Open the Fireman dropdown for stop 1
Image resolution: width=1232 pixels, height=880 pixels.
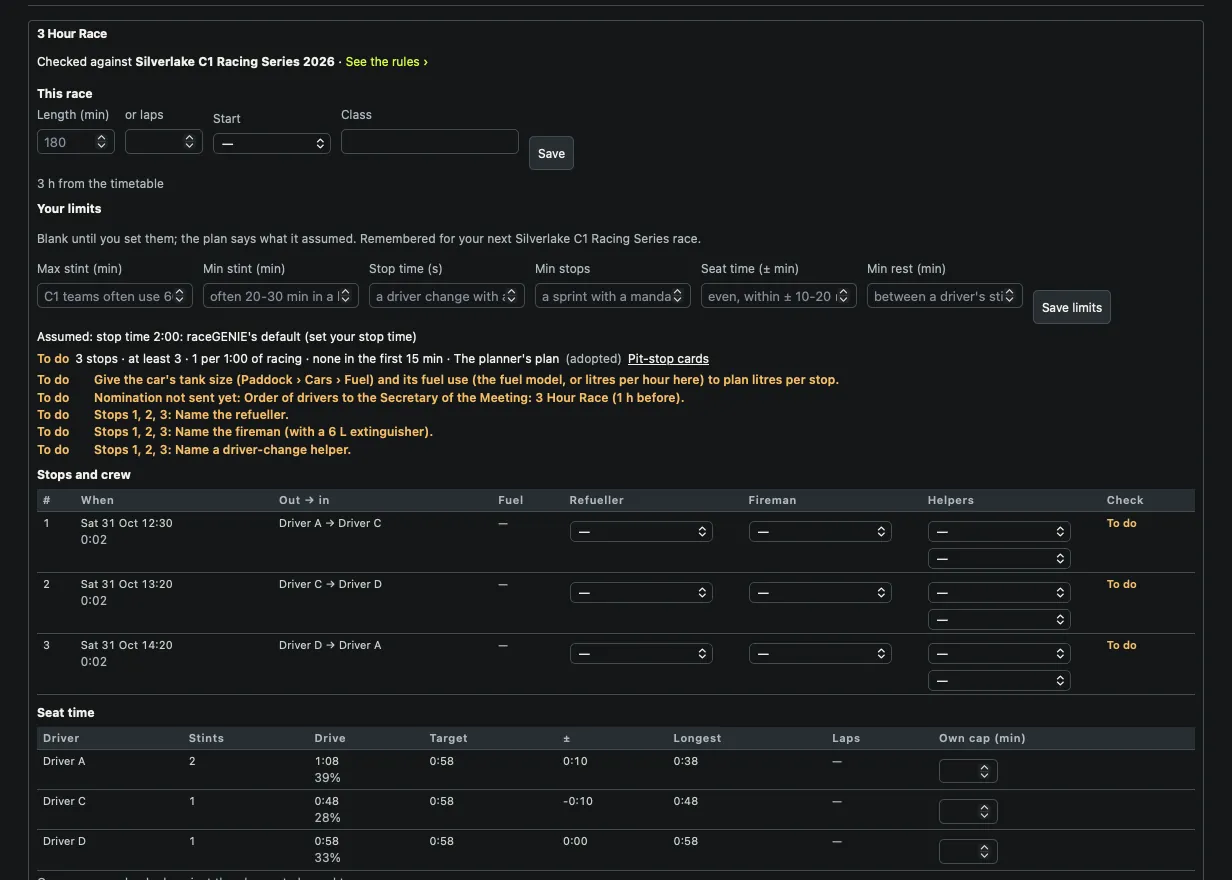coord(820,532)
